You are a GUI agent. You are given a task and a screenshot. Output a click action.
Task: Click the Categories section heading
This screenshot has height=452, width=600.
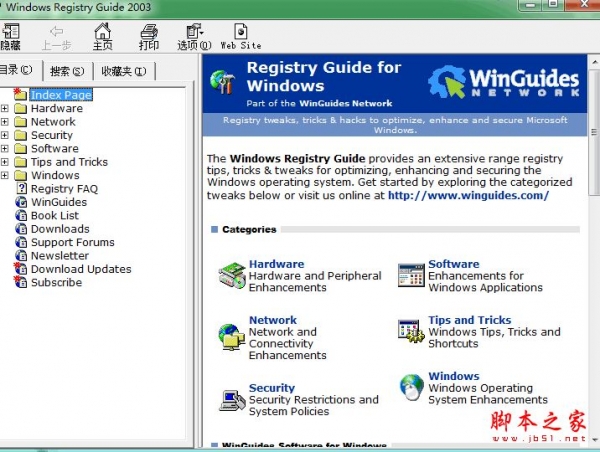[249, 229]
